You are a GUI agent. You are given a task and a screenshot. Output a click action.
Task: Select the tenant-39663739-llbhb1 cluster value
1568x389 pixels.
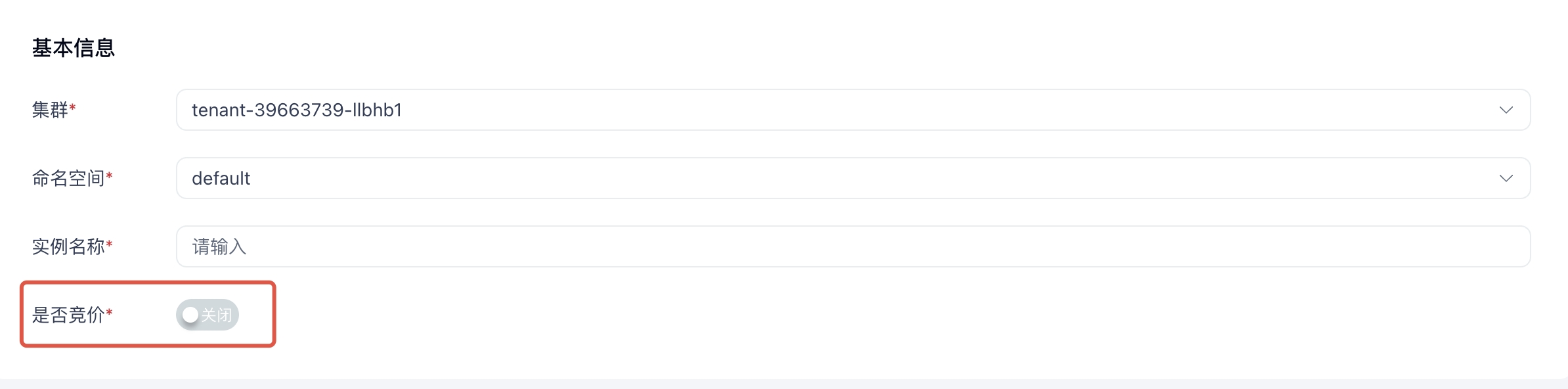point(297,110)
